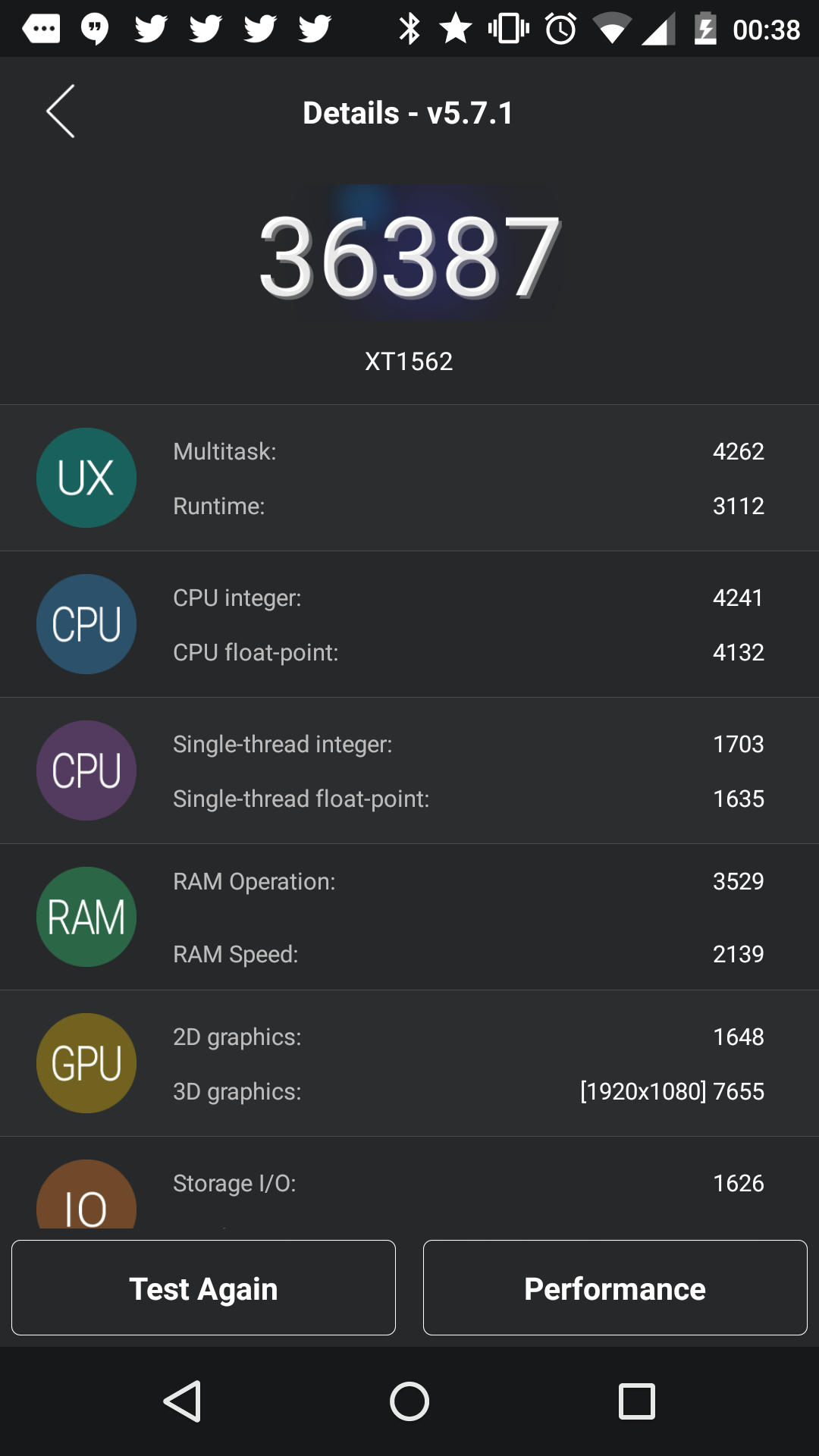Screen dimensions: 819x1456
Task: Tap the RAM Speed result row
Action: (468, 954)
